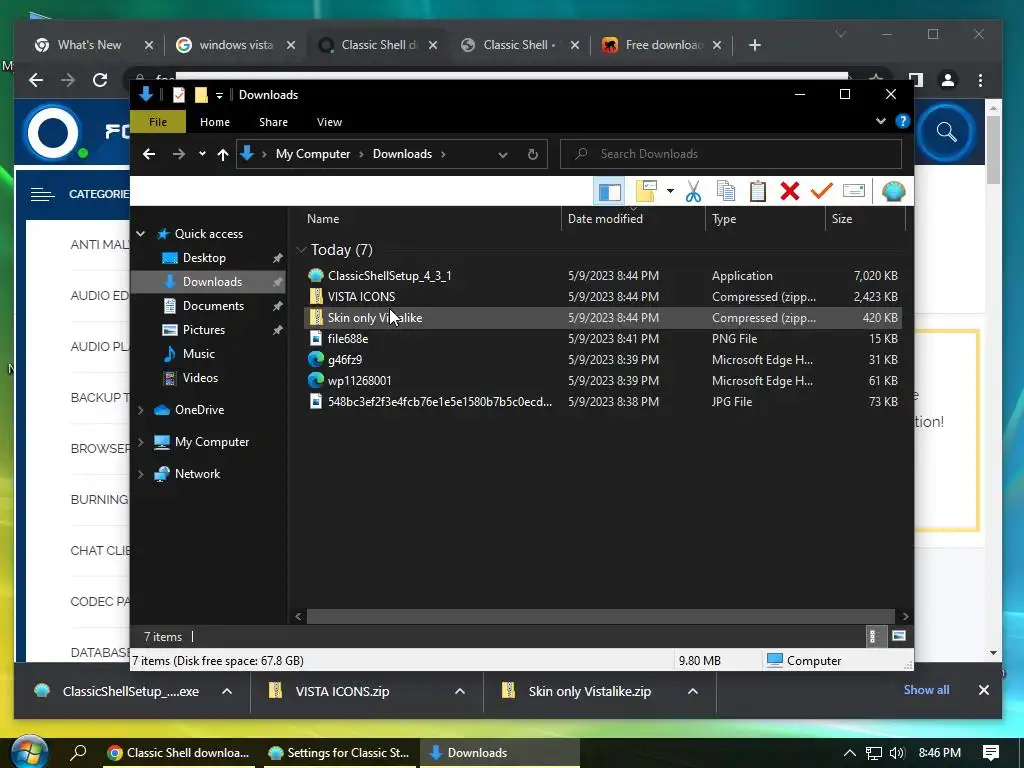Select Desktop in Quick access
Screen dimensions: 1024x768
click(x=204, y=257)
